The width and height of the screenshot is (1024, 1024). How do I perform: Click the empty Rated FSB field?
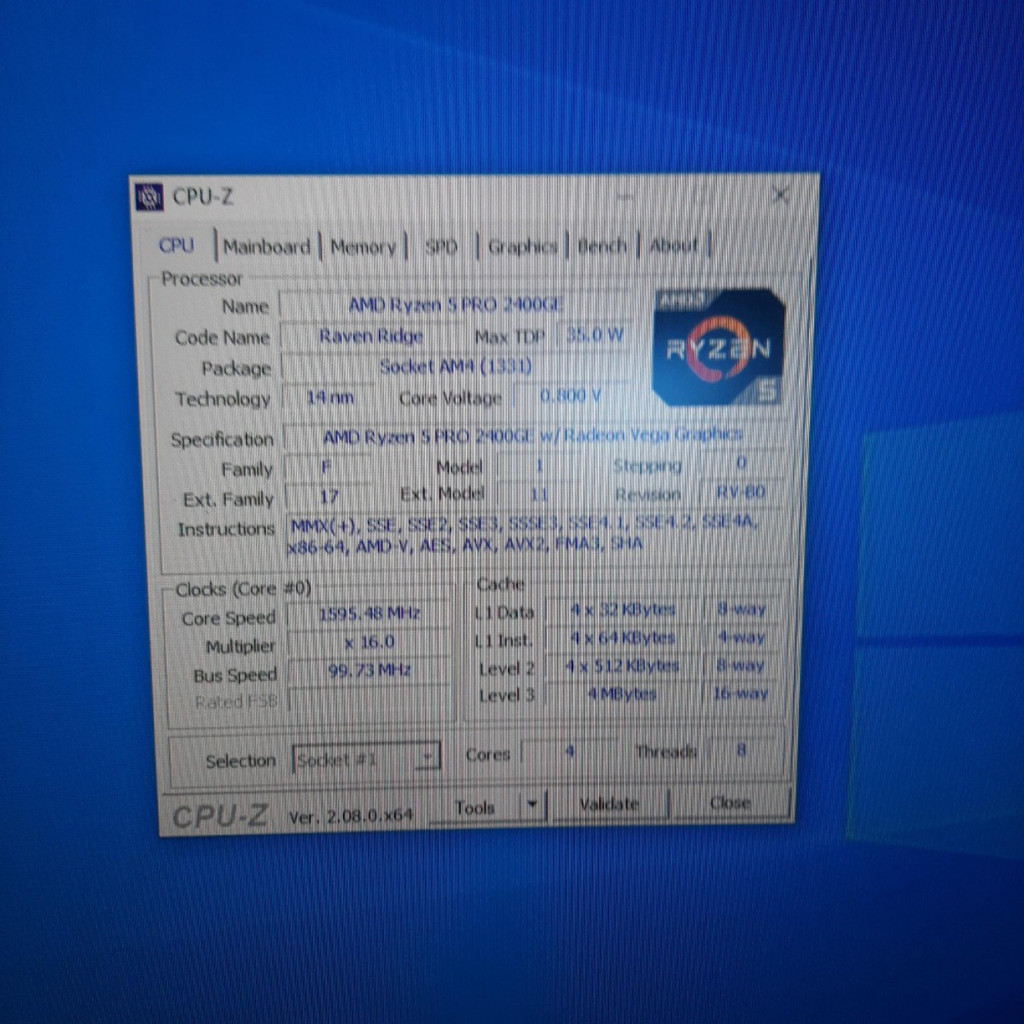click(369, 699)
